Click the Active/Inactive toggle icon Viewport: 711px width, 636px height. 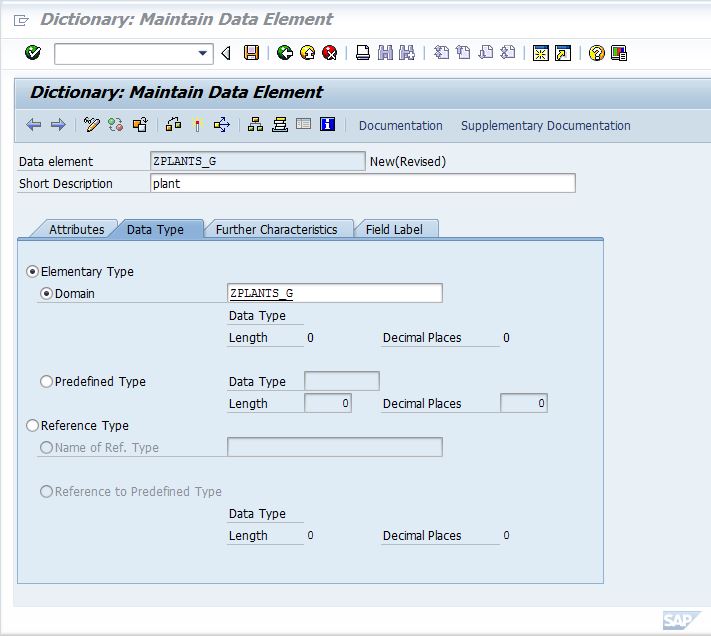coord(116,125)
